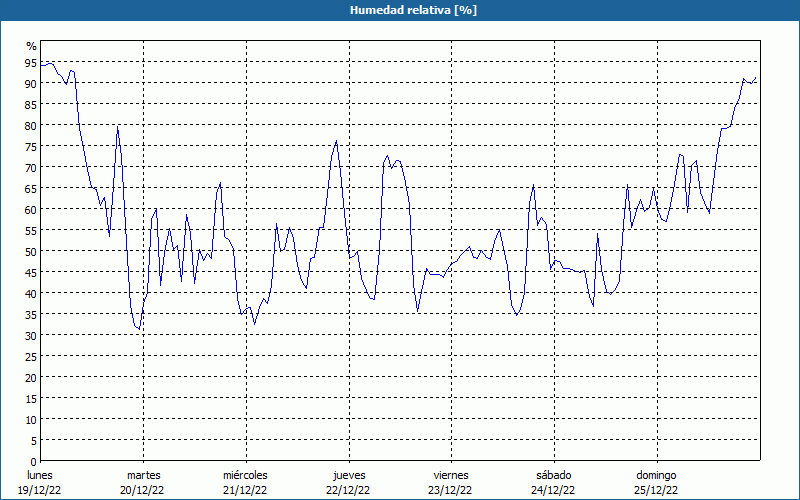Select the 55 value on the Y axis

[31, 231]
